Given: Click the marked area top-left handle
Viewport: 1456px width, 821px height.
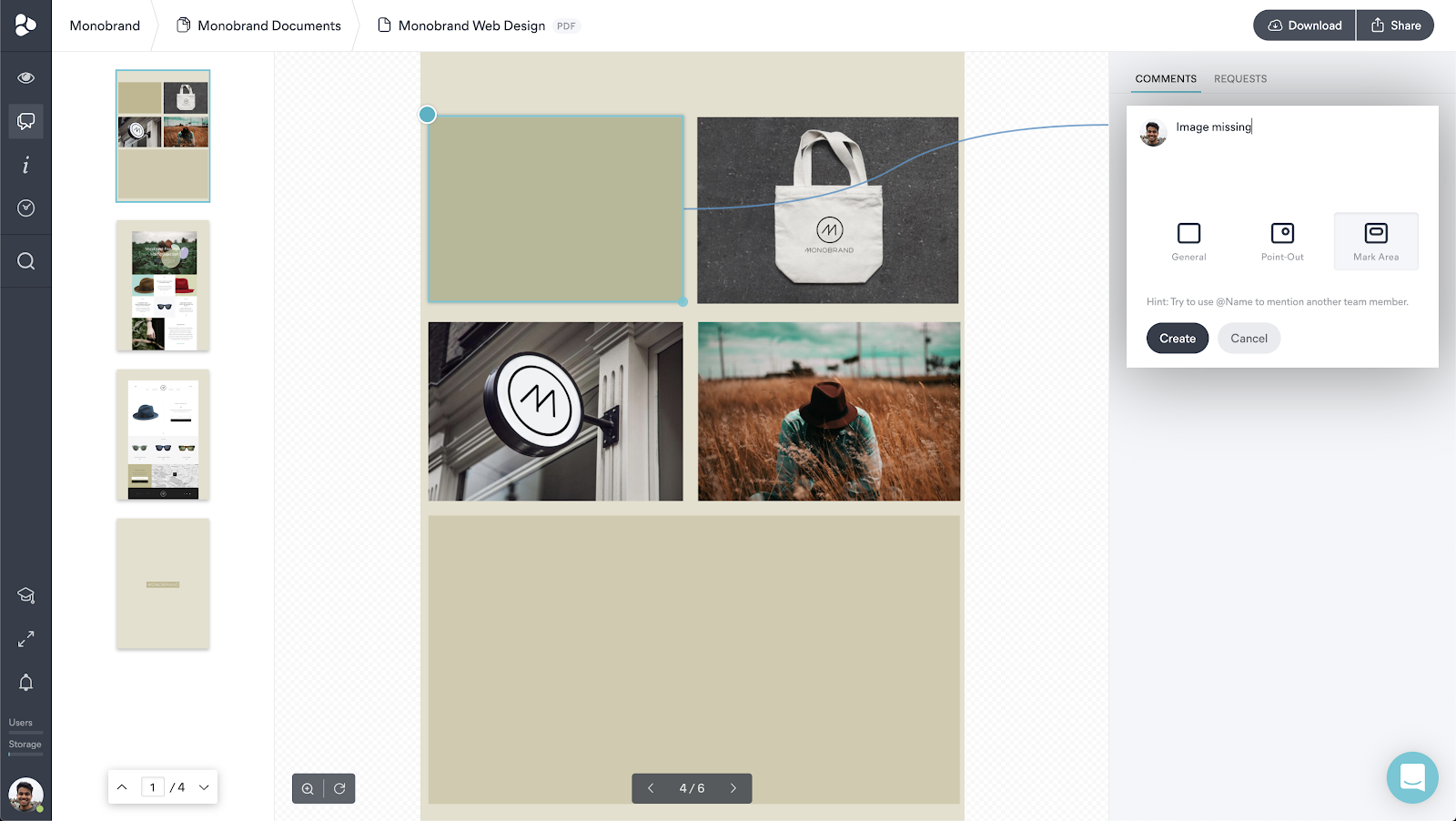Looking at the screenshot, I should [x=428, y=115].
